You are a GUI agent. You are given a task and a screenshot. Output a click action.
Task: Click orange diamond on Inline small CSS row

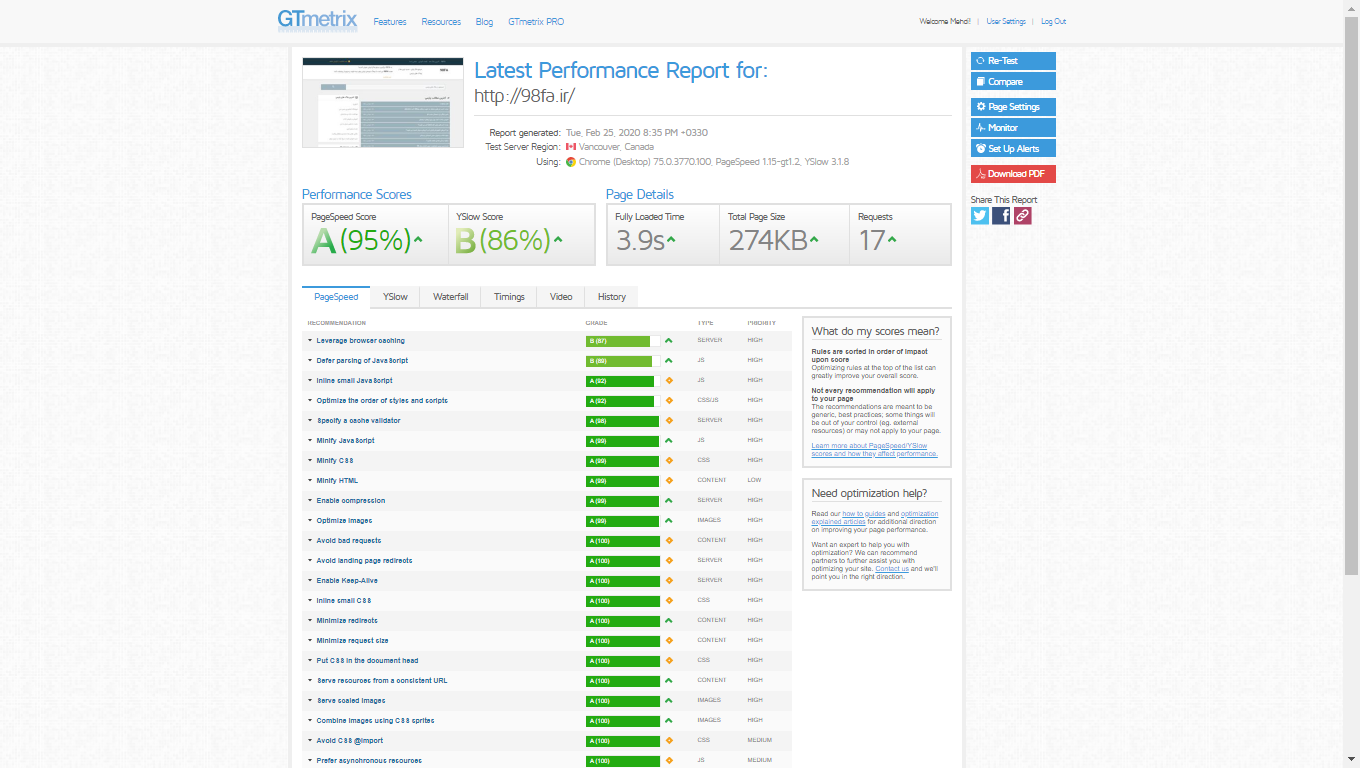click(x=669, y=600)
